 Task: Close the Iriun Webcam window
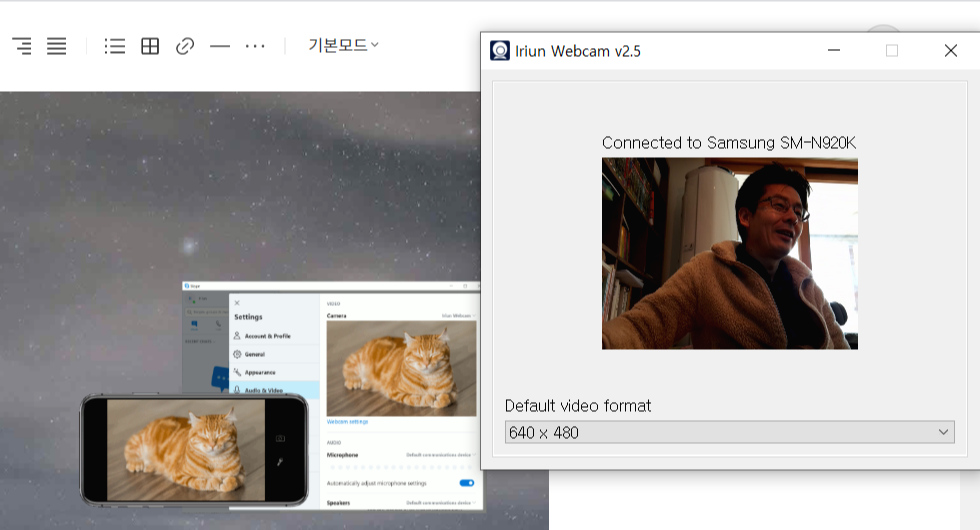tap(951, 51)
